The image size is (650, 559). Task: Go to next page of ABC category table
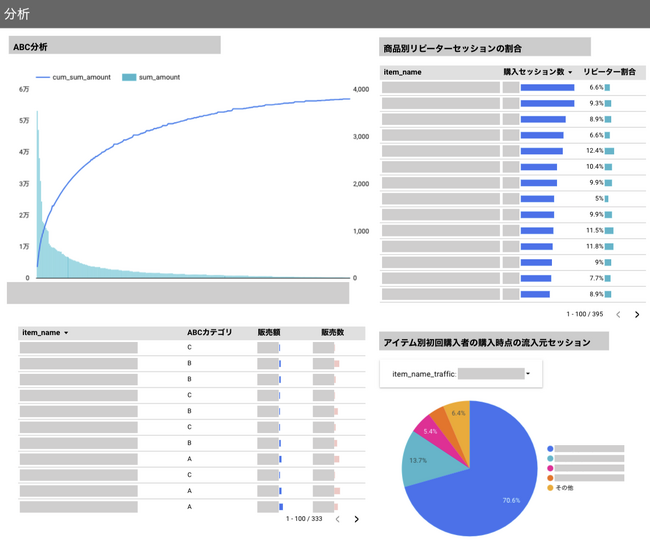tap(356, 519)
